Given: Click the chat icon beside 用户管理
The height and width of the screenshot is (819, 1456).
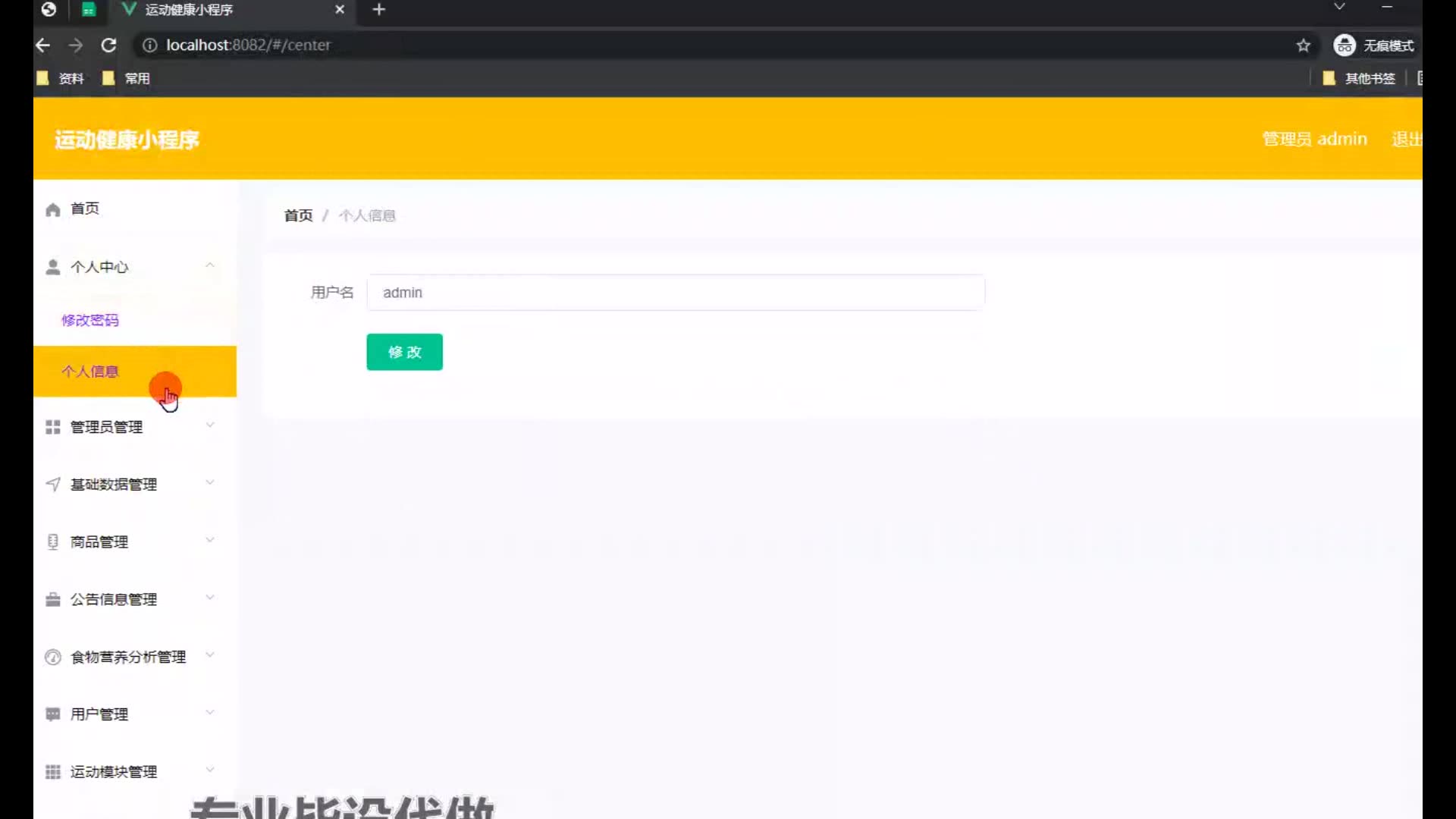Looking at the screenshot, I should (52, 714).
